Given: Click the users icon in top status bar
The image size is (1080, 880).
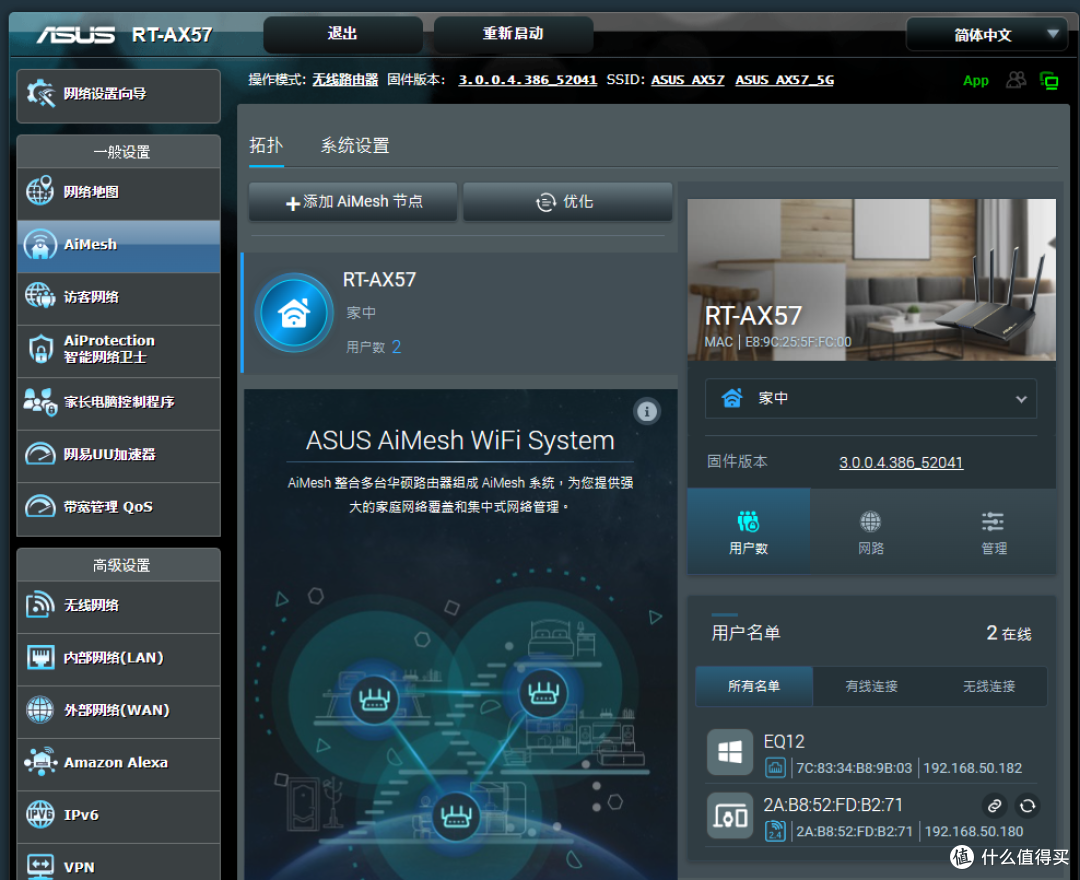Looking at the screenshot, I should point(1016,80).
